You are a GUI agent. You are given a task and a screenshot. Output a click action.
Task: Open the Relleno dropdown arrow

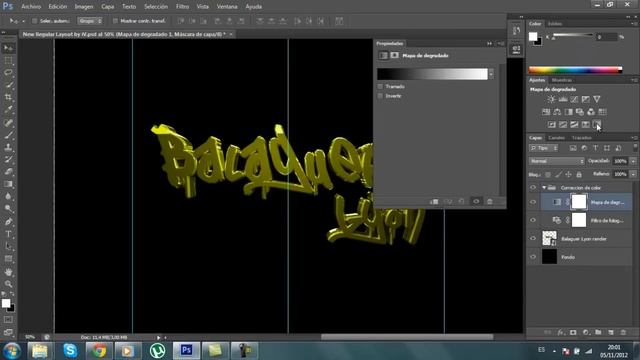(633, 174)
